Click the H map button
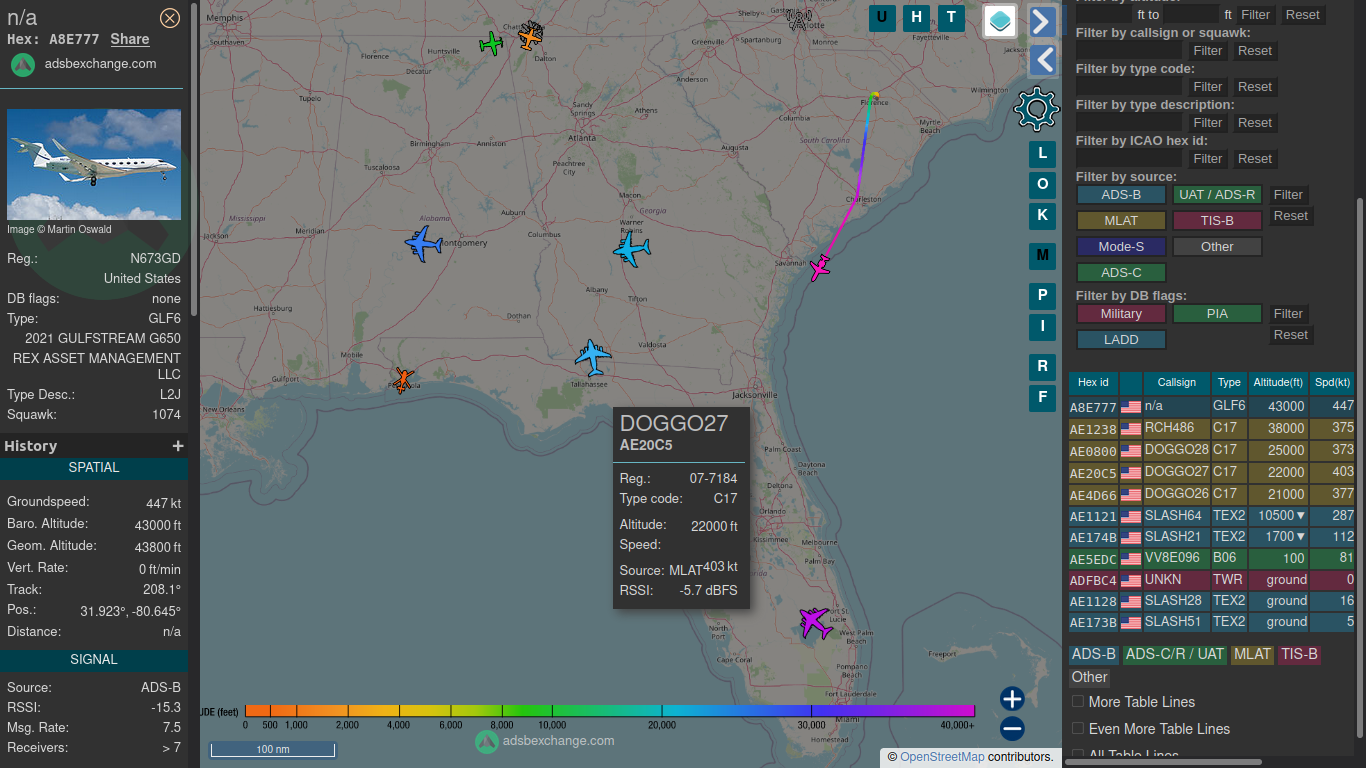Viewport: 1366px width, 768px height. [x=916, y=17]
